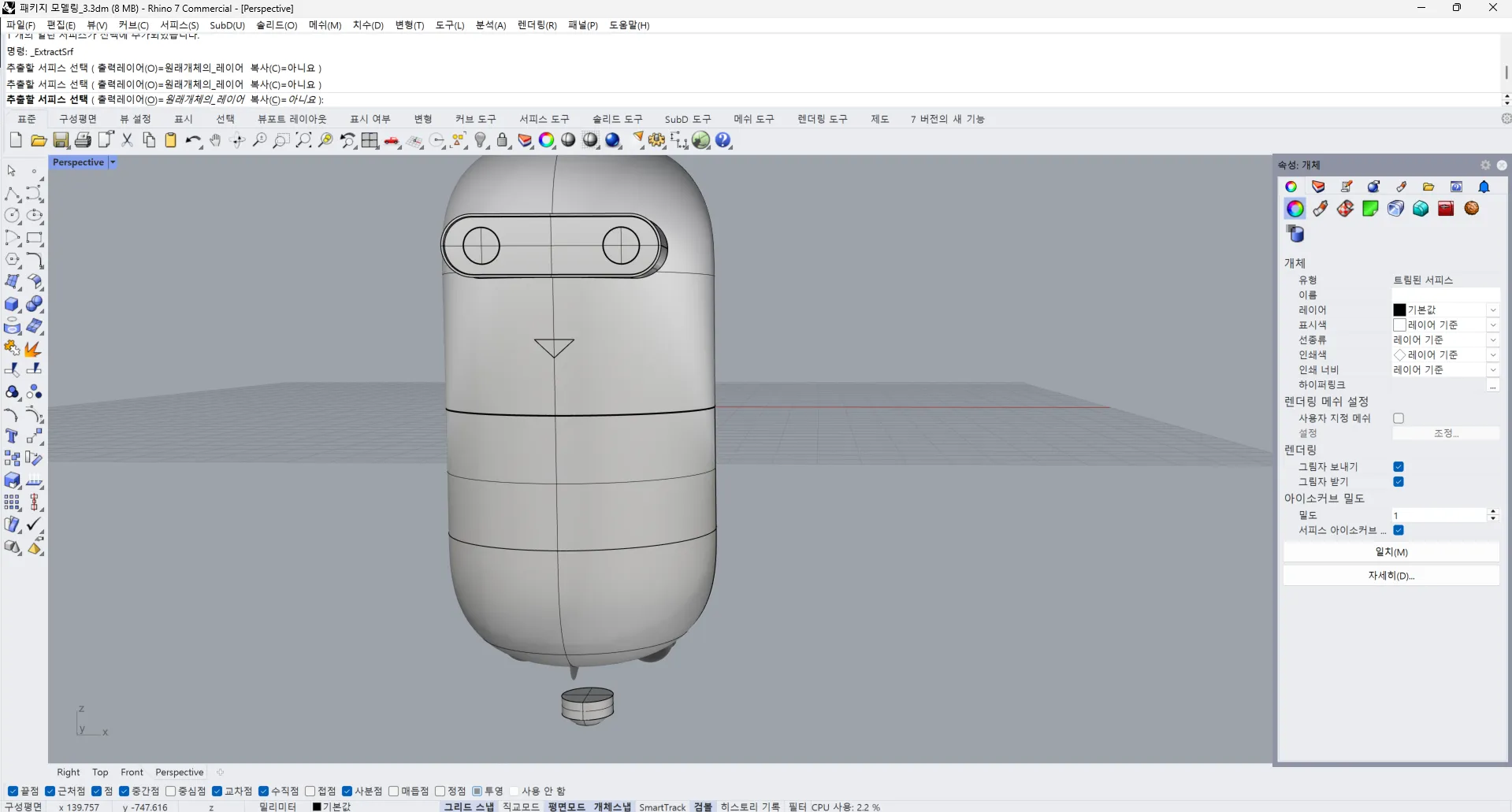Viewport: 1512px width, 812px height.
Task: Toggle the 끝점 osnap checkbox
Action: [x=13, y=791]
